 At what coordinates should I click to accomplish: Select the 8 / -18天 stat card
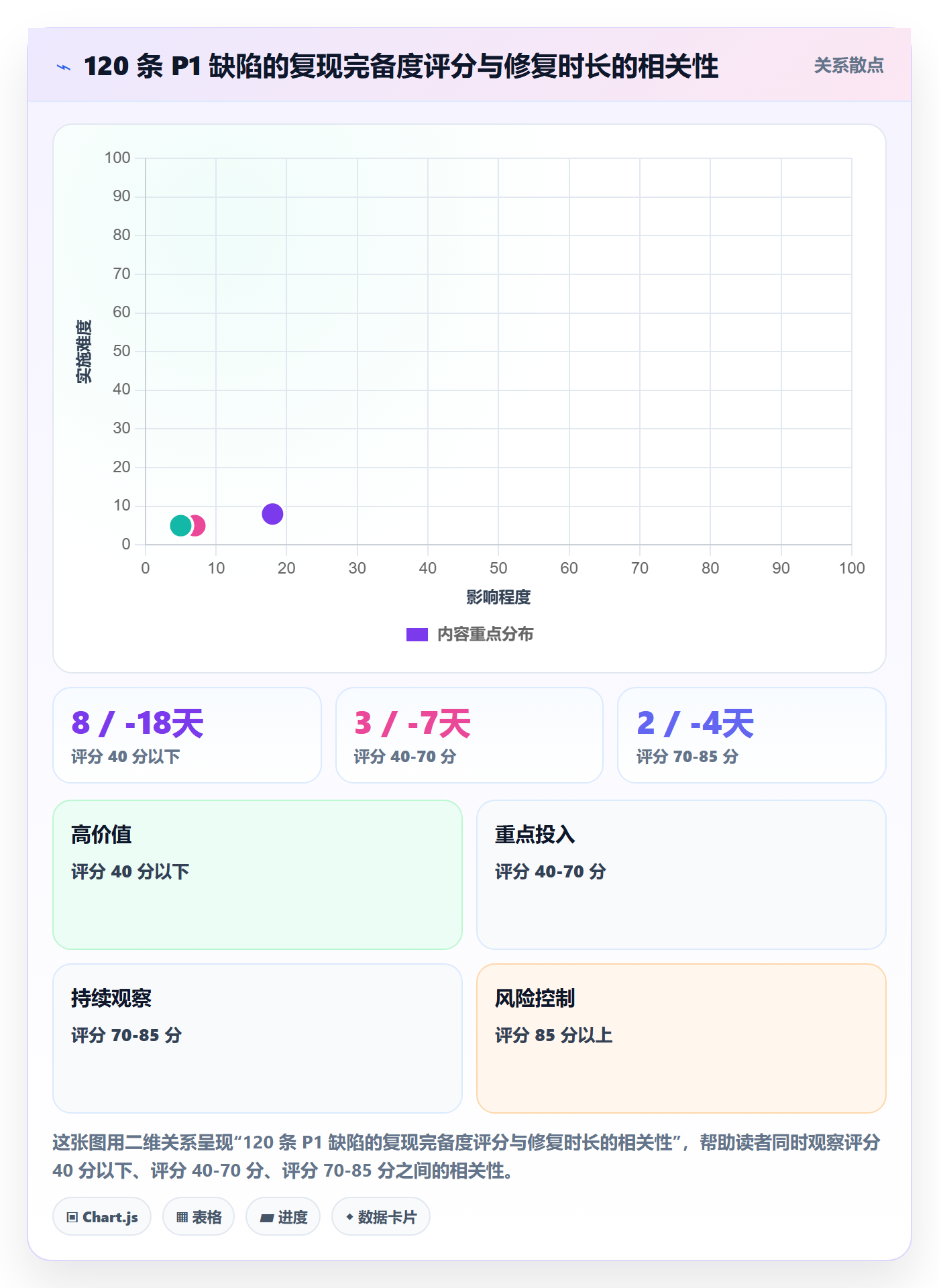pyautogui.click(x=187, y=735)
